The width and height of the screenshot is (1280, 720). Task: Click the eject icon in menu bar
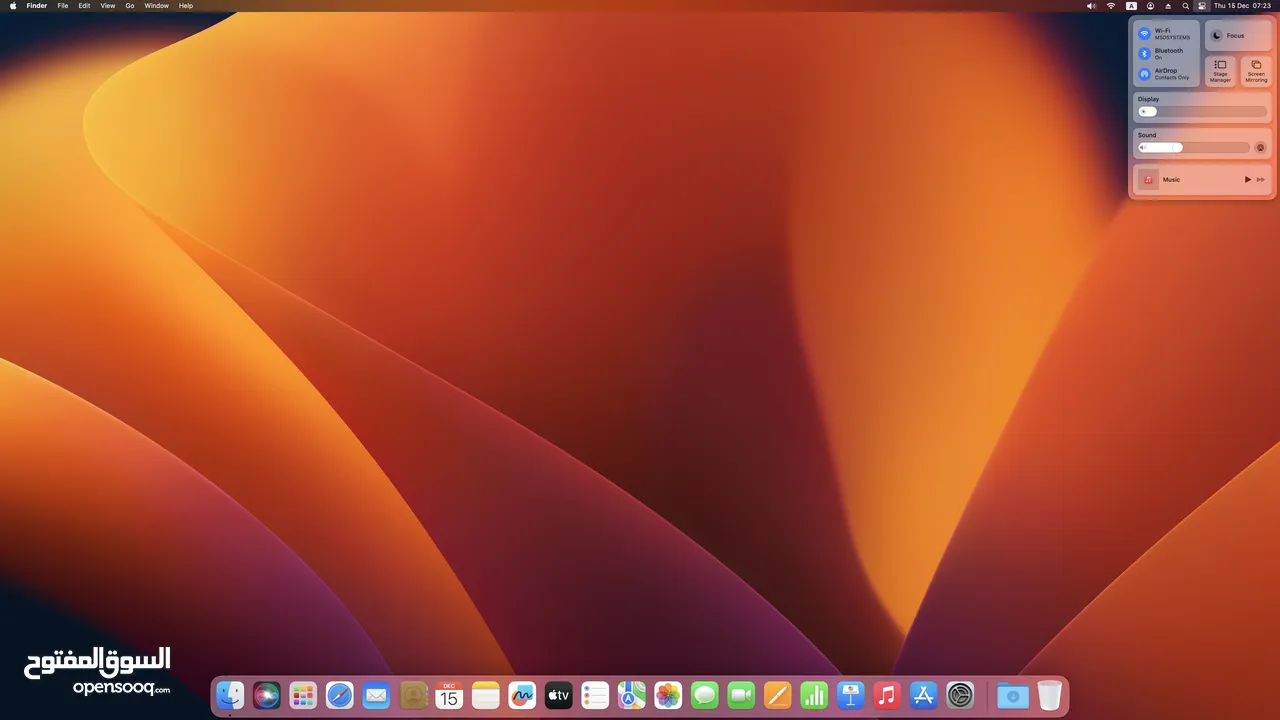click(1168, 6)
